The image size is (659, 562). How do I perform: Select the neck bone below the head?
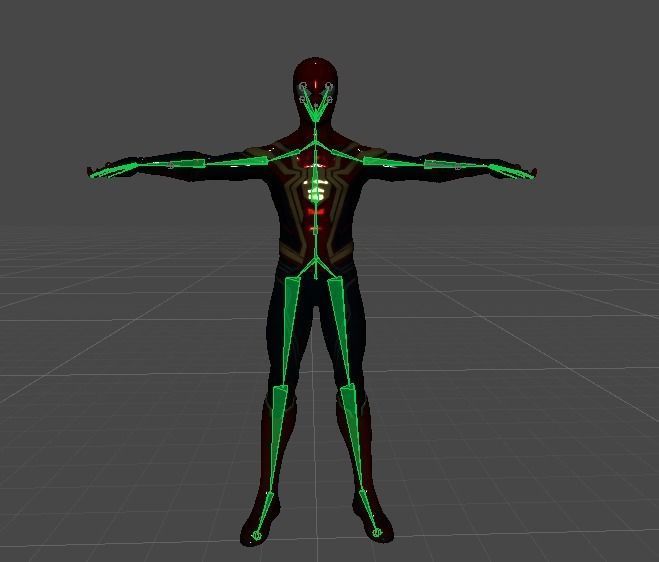[x=315, y=132]
